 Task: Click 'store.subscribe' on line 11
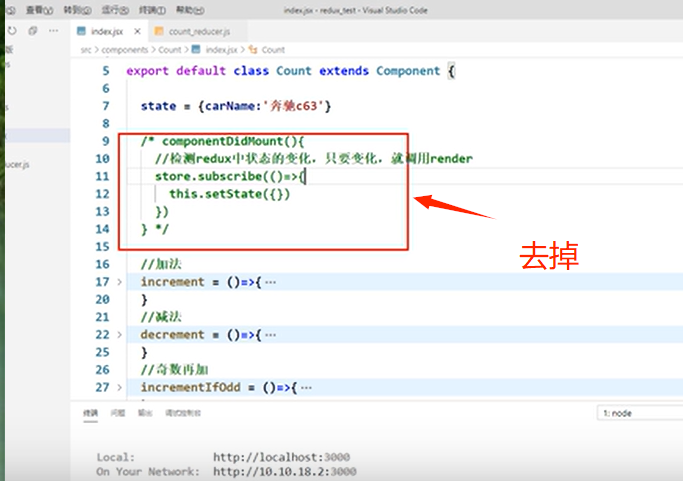point(208,176)
